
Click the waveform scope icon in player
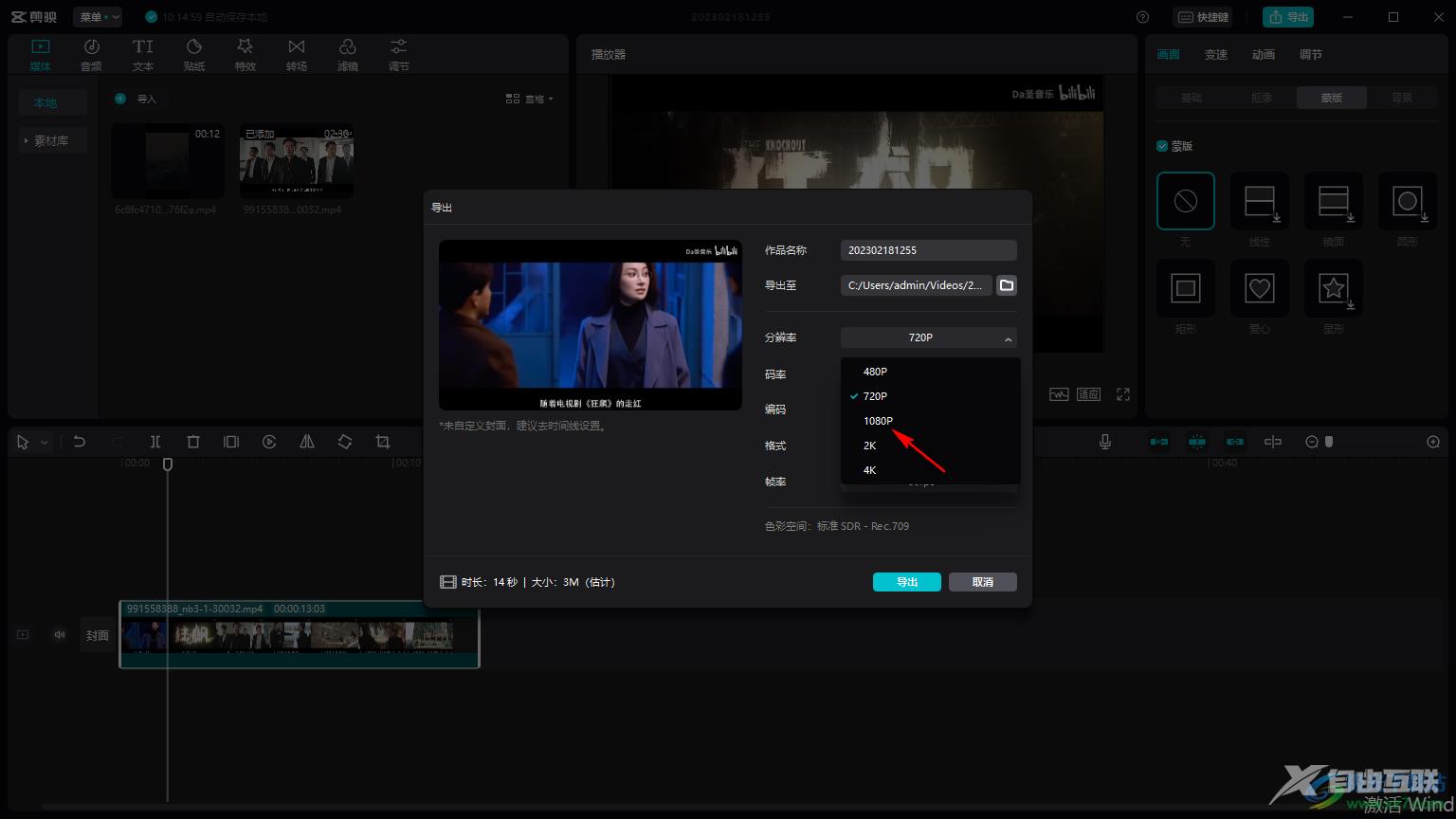(x=1059, y=394)
